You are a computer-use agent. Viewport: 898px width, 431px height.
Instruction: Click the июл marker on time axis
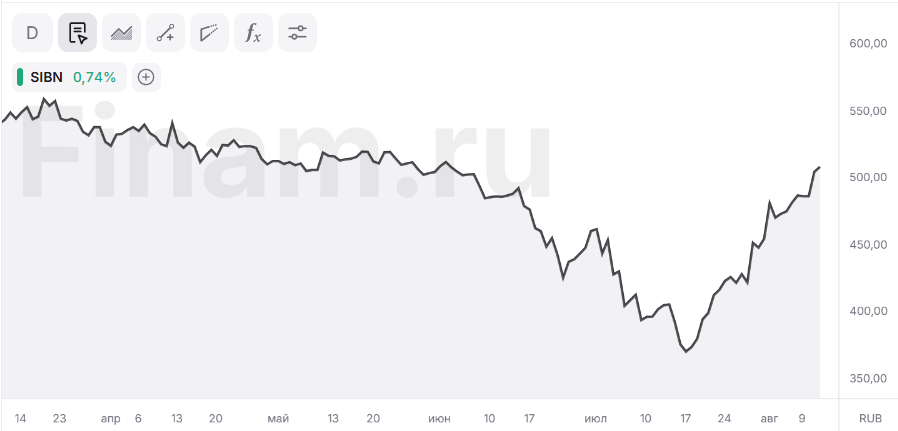pos(596,418)
